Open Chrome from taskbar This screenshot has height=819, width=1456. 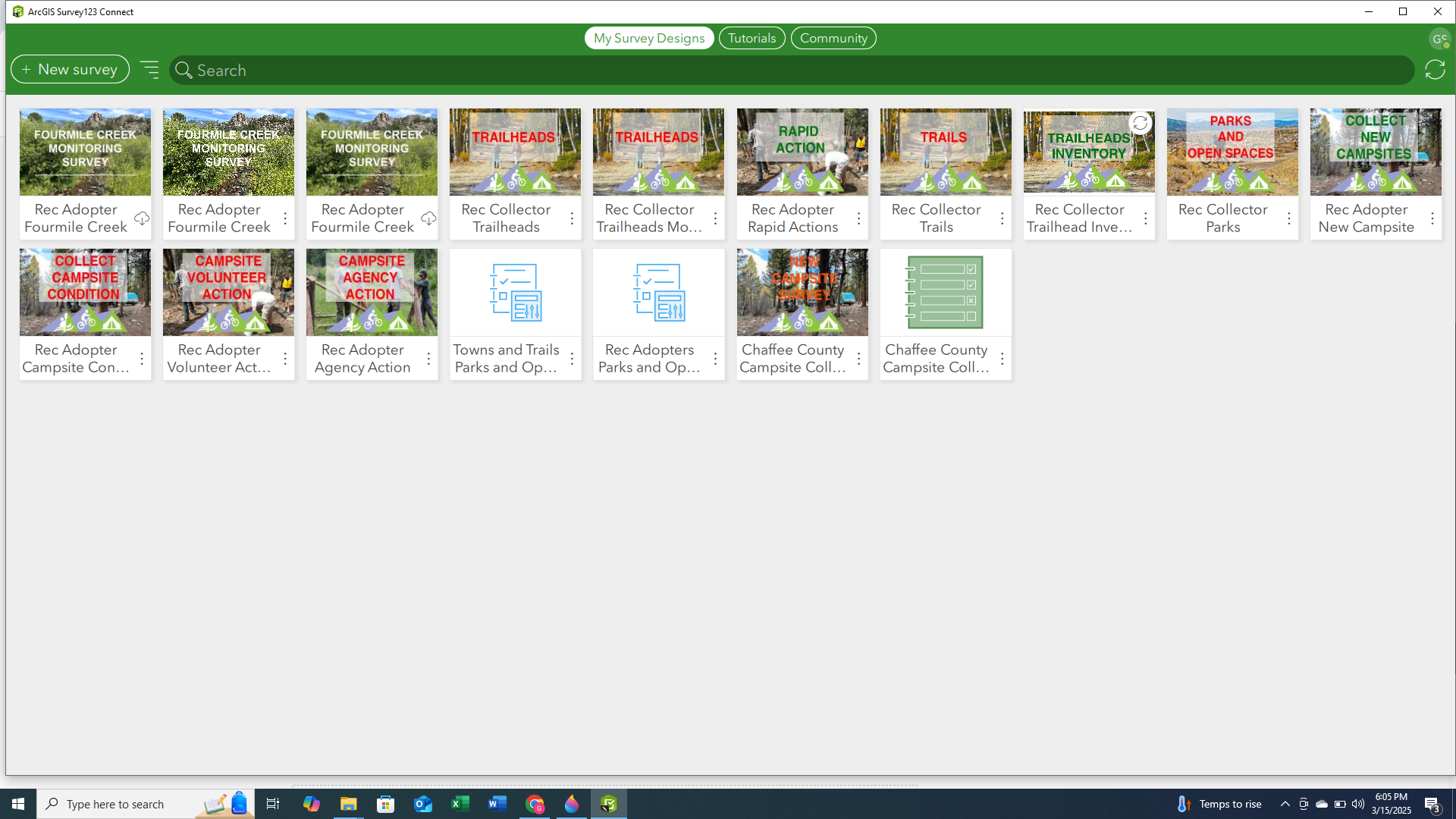535,804
